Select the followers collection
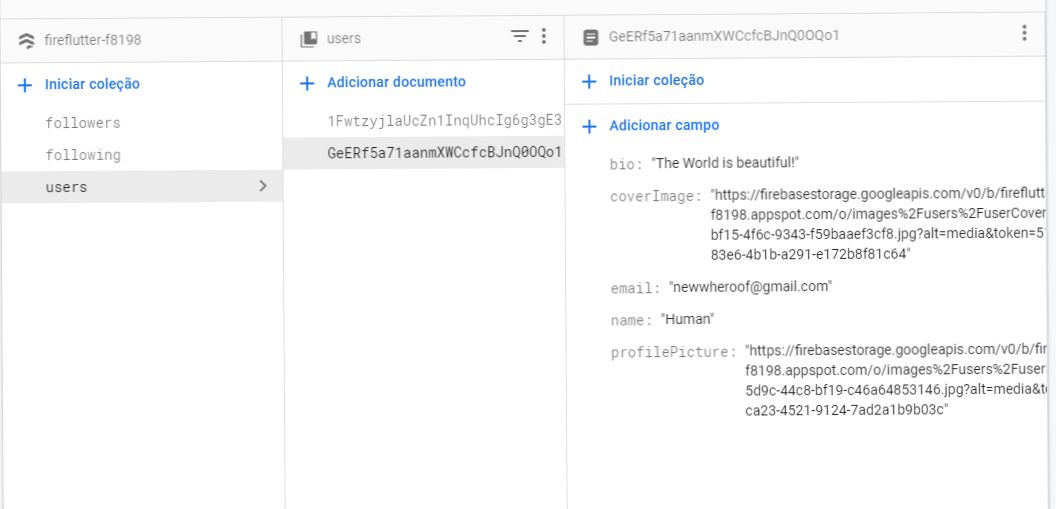This screenshot has width=1056, height=509. click(x=82, y=123)
